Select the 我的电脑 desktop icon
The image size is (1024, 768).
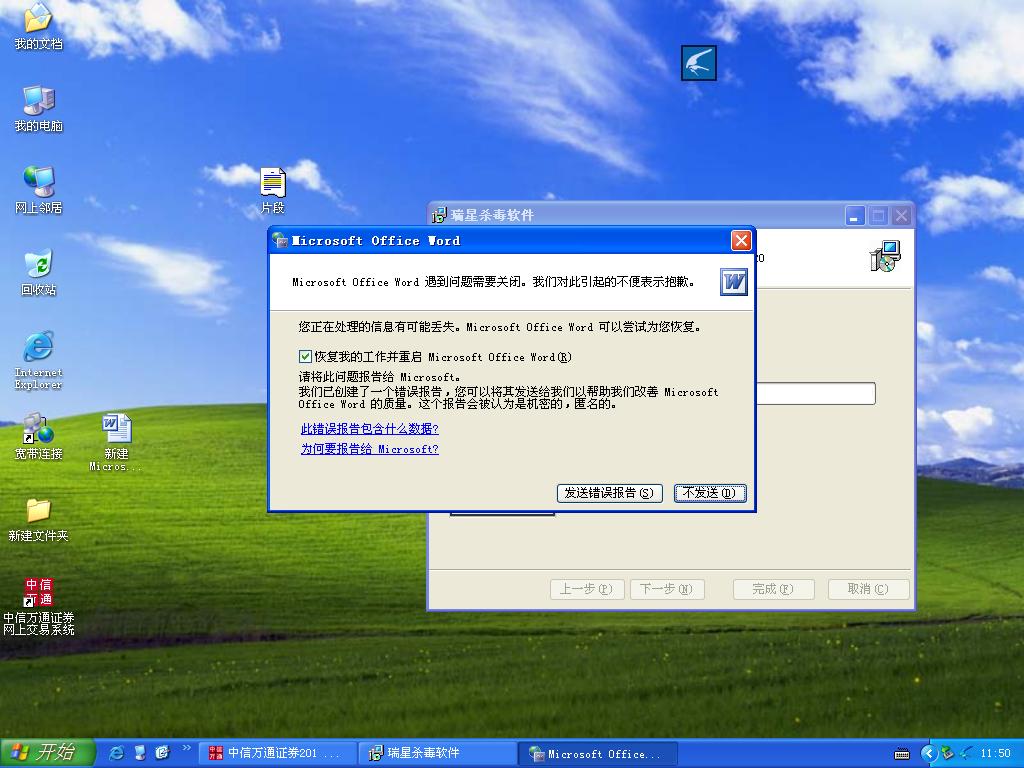tap(39, 108)
